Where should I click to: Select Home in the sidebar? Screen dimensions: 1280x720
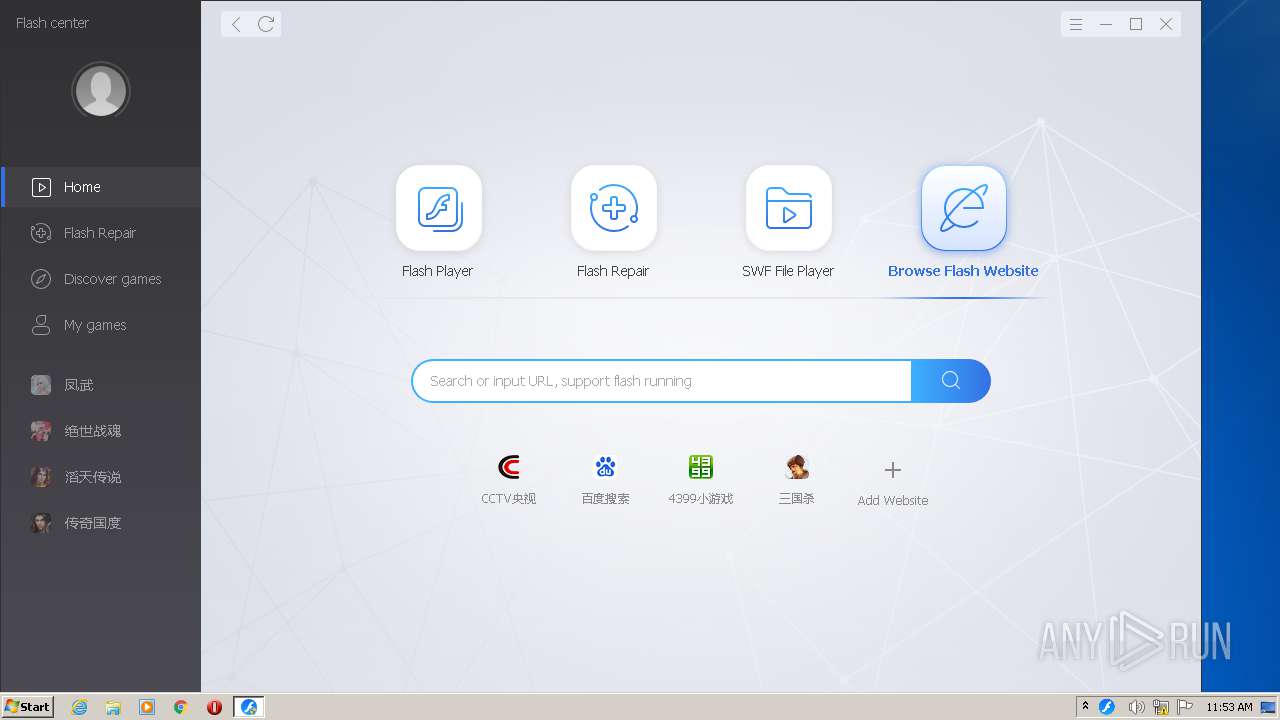coord(100,187)
